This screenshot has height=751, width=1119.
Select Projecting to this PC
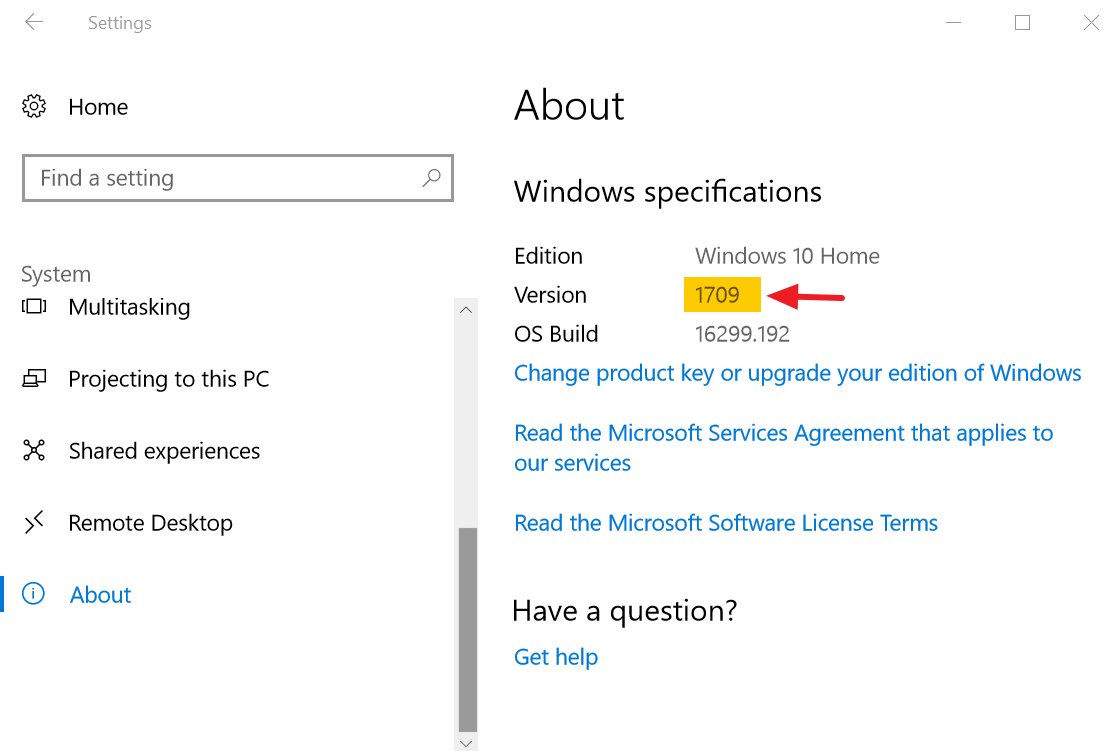(168, 379)
